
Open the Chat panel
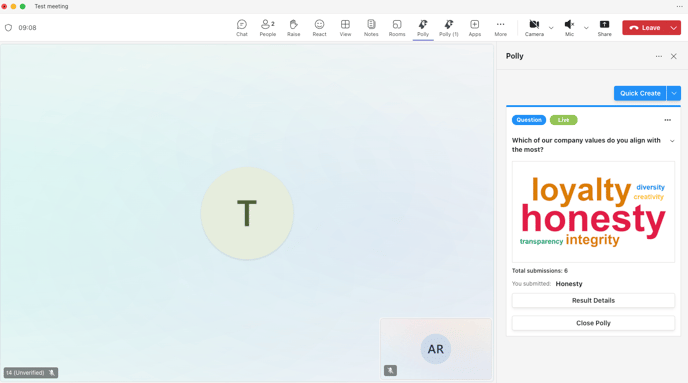242,28
